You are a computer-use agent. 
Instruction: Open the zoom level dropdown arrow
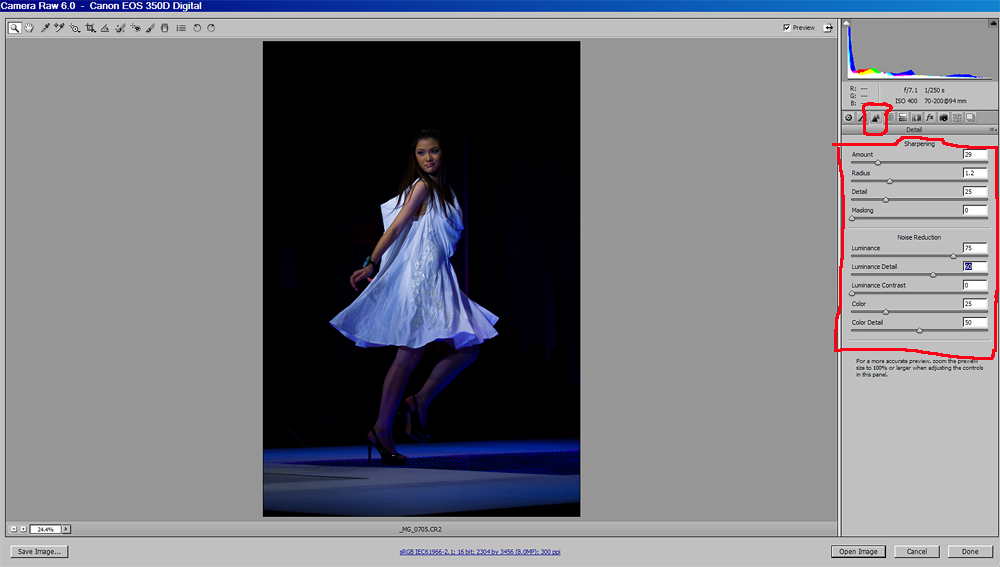coord(67,529)
